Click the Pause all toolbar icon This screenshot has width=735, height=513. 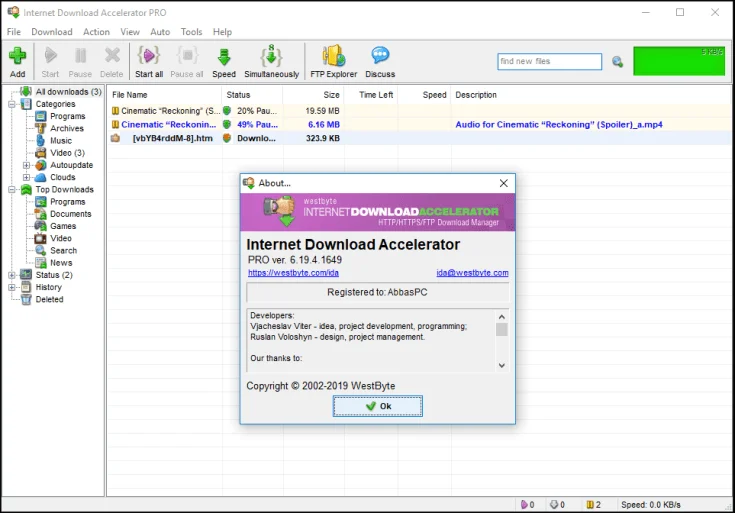click(187, 61)
